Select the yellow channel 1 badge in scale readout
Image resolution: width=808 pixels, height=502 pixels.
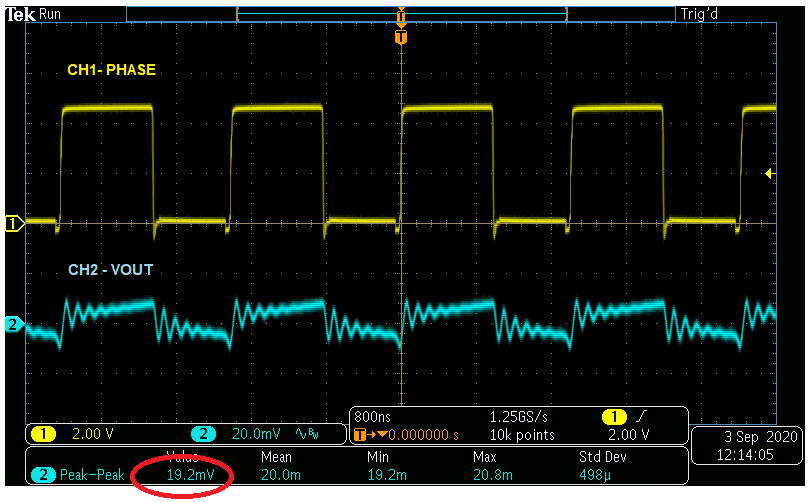[43, 434]
